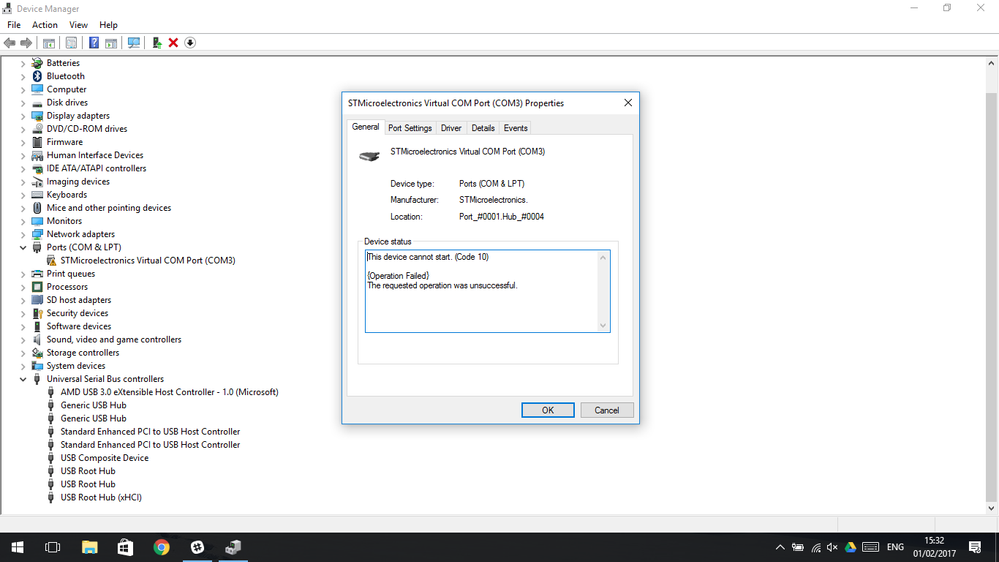Click the red X Uninstall device icon

pos(173,43)
